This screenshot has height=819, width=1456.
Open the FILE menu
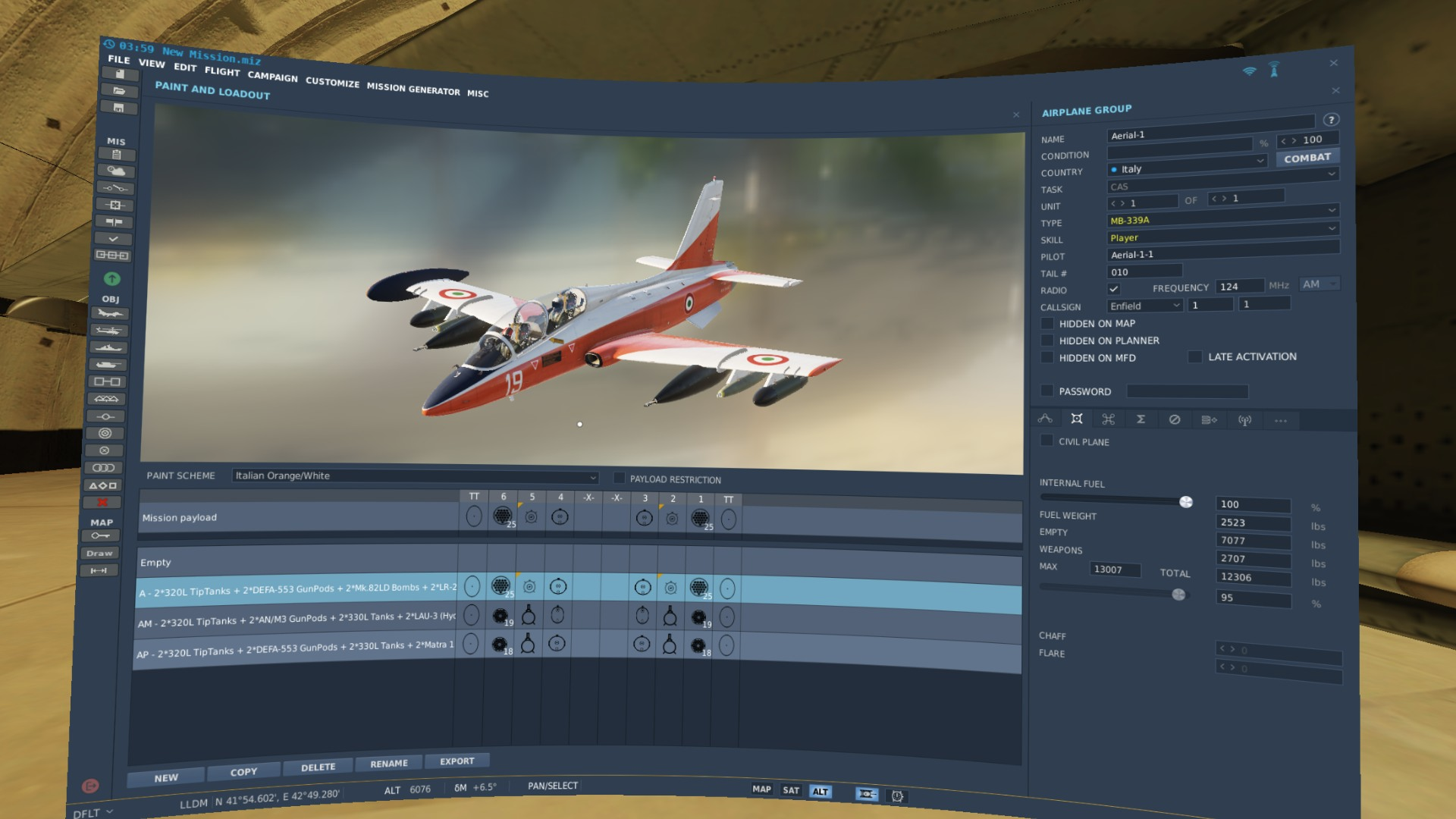tap(118, 59)
